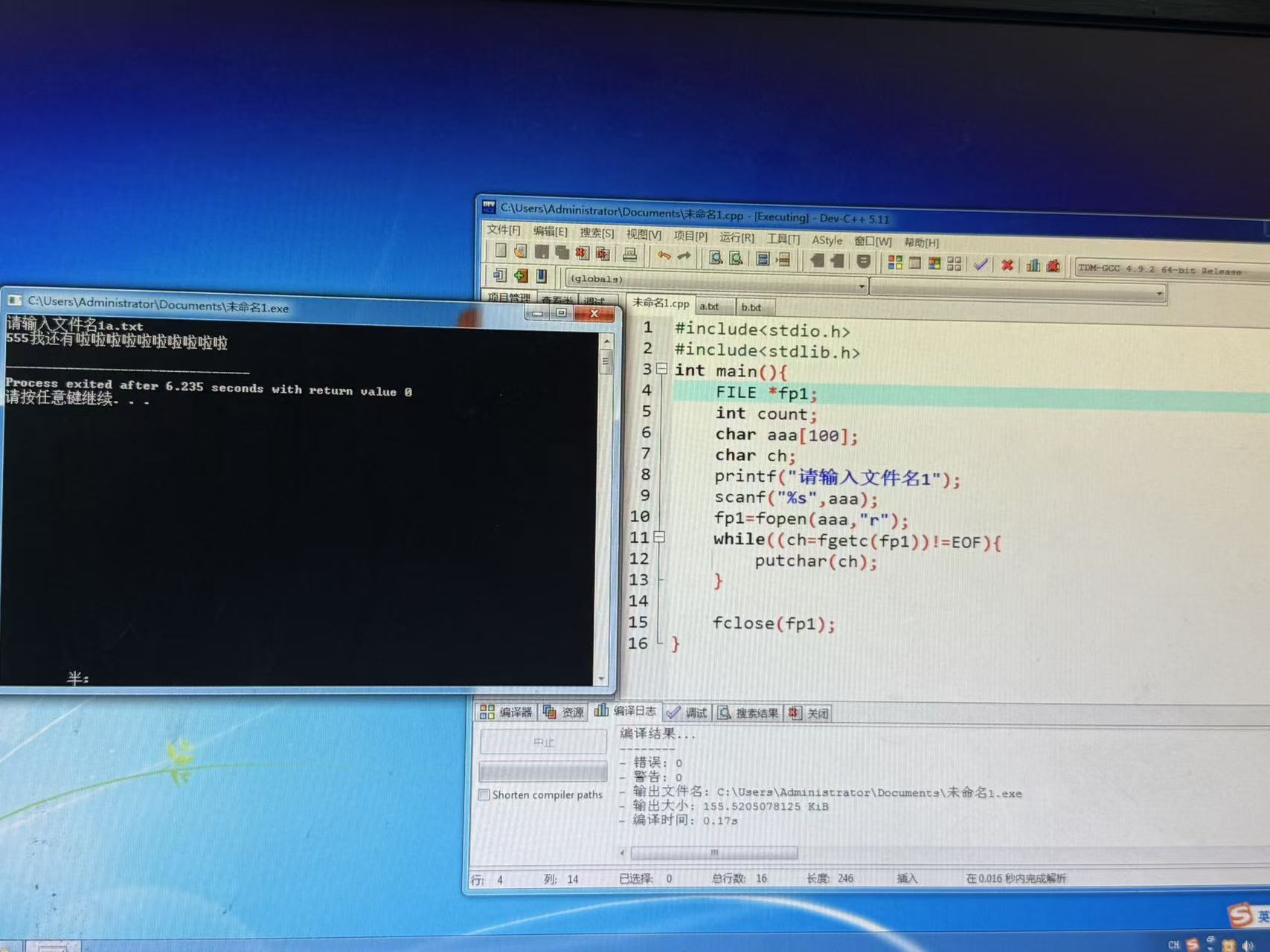Click the Save file toolbar icon
The image size is (1270, 952).
(542, 253)
